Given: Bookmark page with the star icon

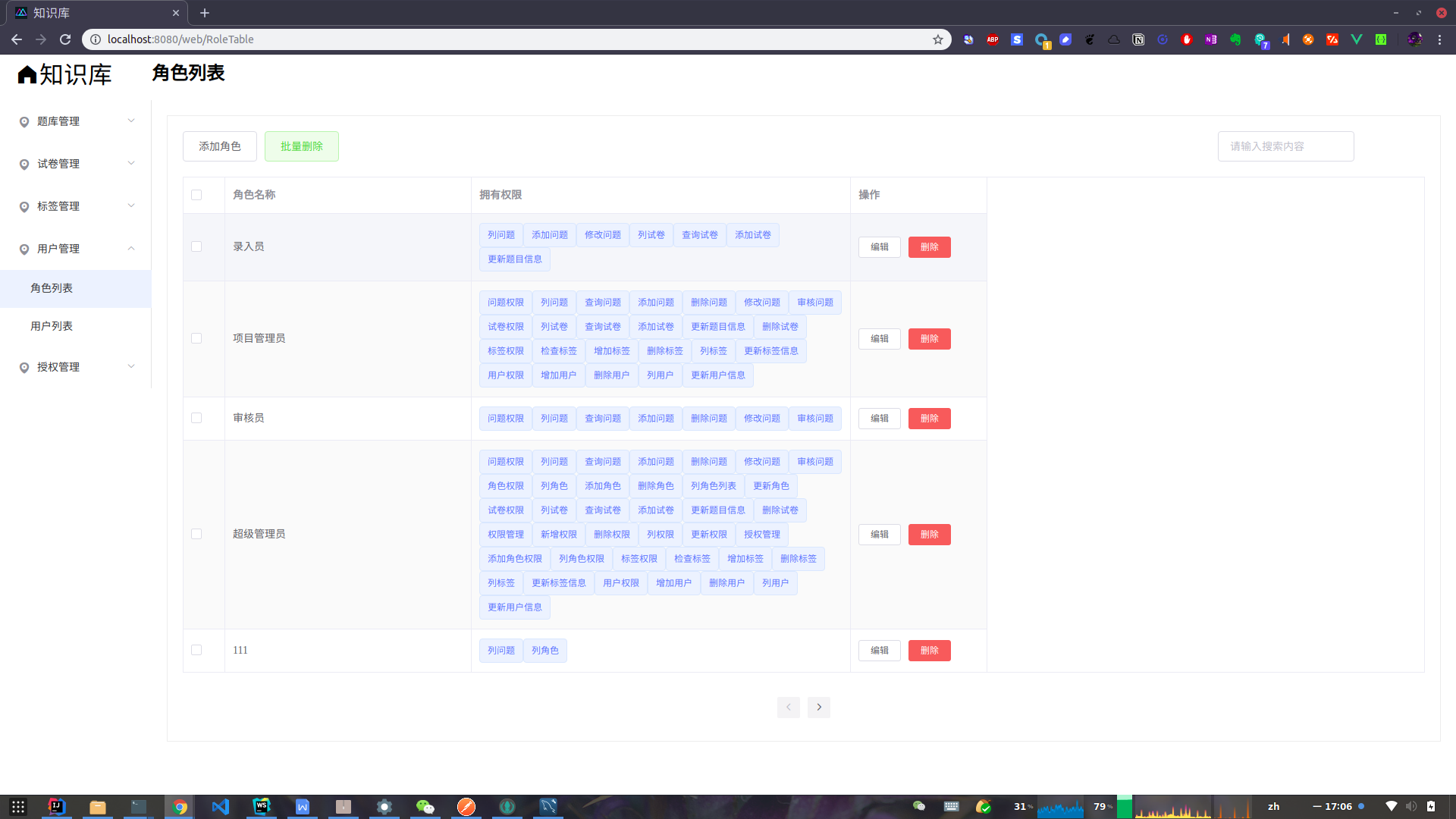Looking at the screenshot, I should [x=937, y=39].
